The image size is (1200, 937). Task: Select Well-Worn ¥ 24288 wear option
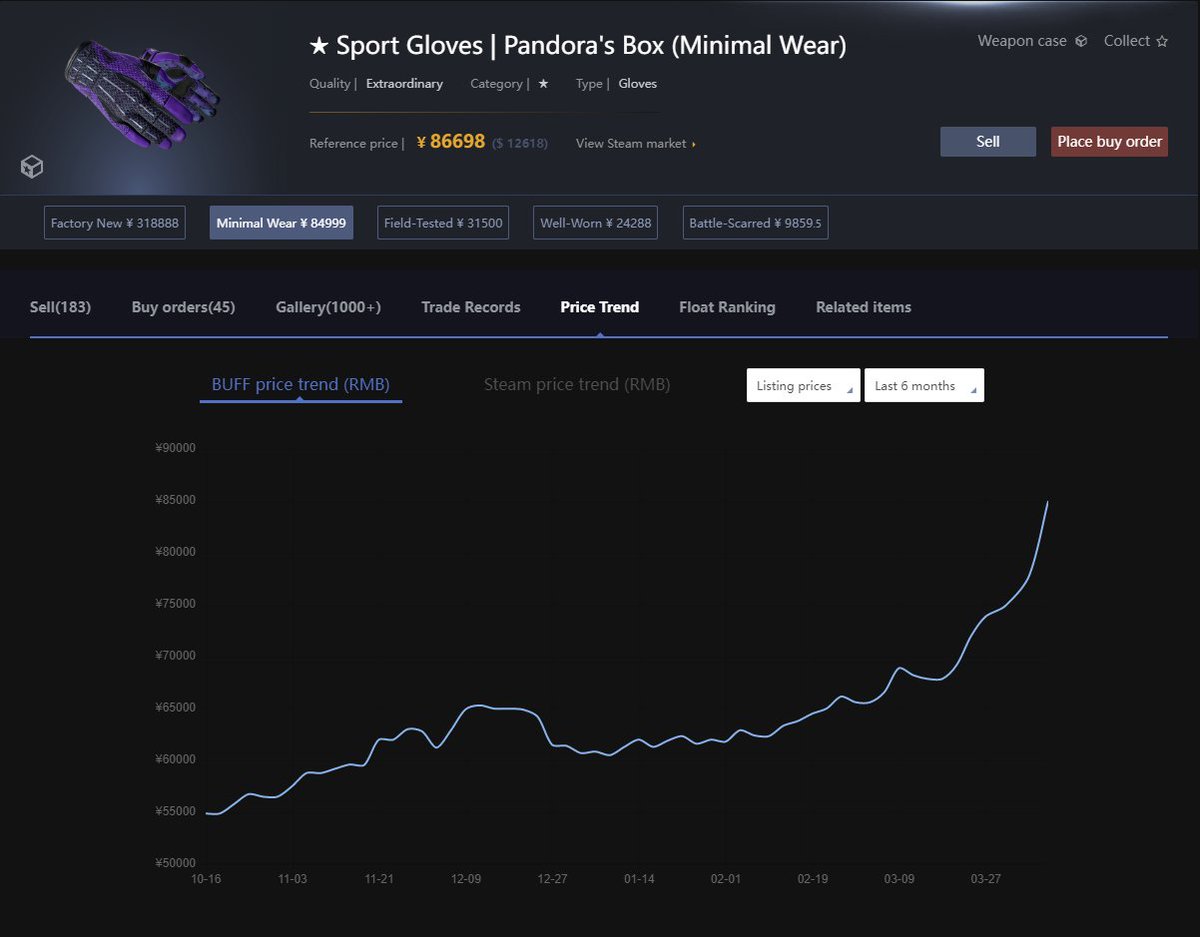[x=596, y=223]
